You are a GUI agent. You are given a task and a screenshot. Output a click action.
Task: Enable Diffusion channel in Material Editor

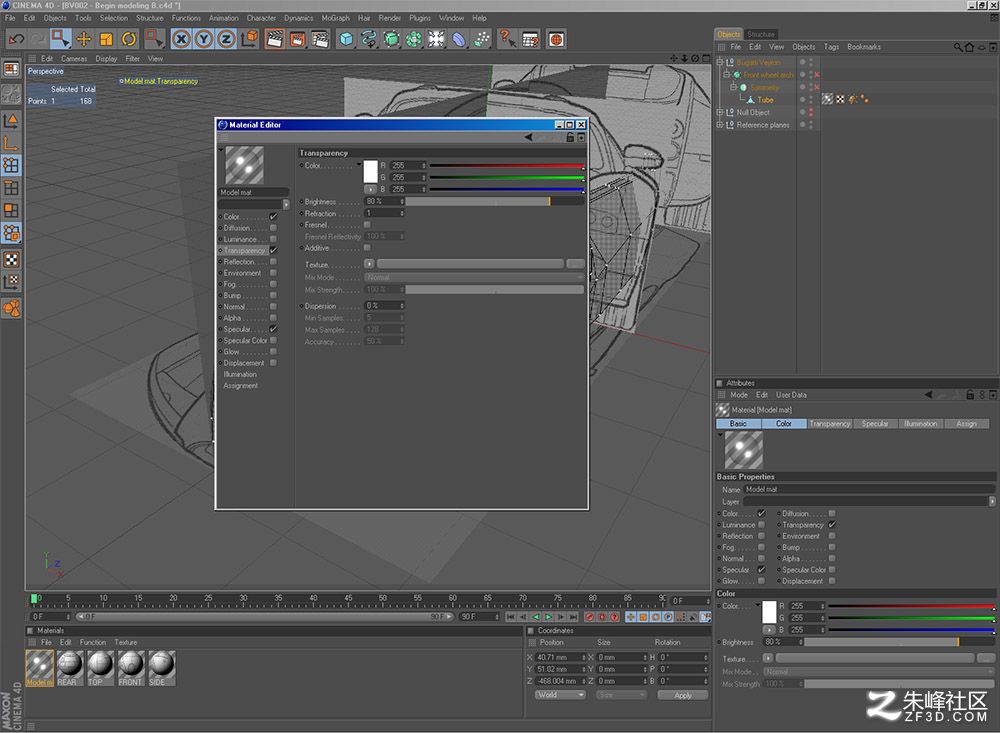[274, 228]
